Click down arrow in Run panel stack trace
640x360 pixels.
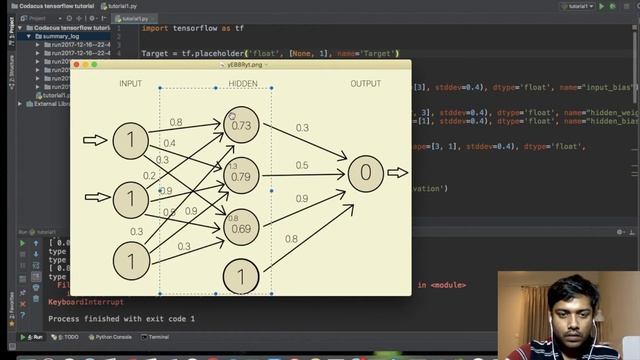pos(36,254)
